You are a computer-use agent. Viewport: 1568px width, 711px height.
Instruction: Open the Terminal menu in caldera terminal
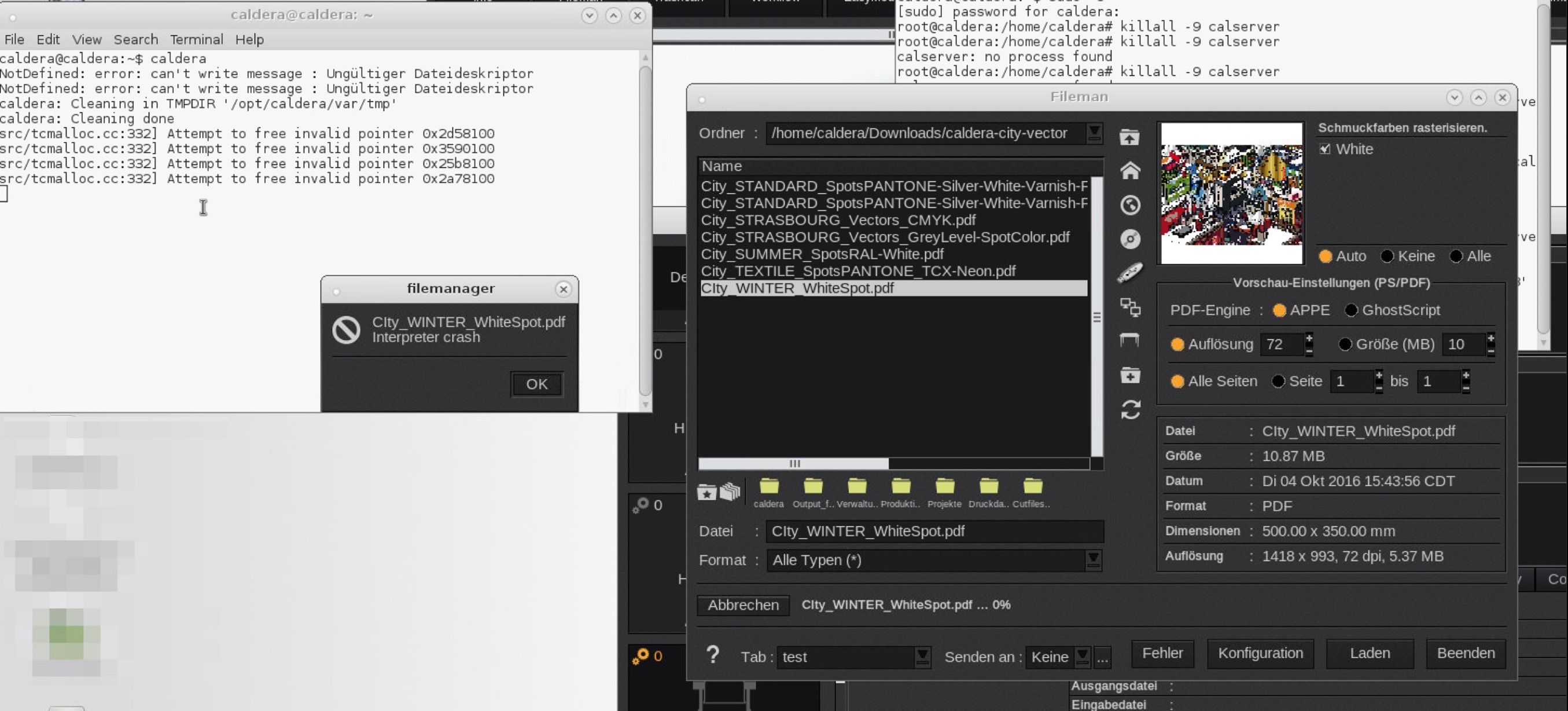point(196,39)
